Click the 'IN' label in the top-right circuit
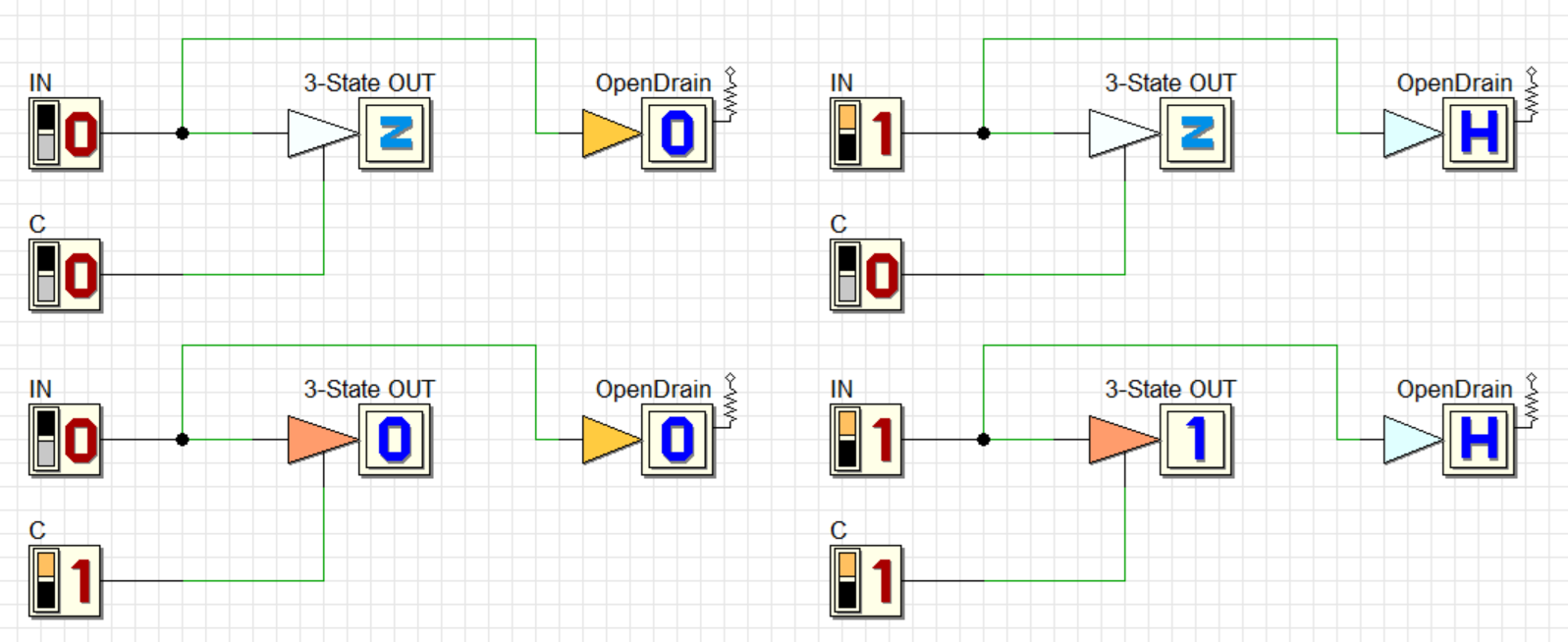Image resolution: width=1568 pixels, height=642 pixels. click(x=841, y=83)
